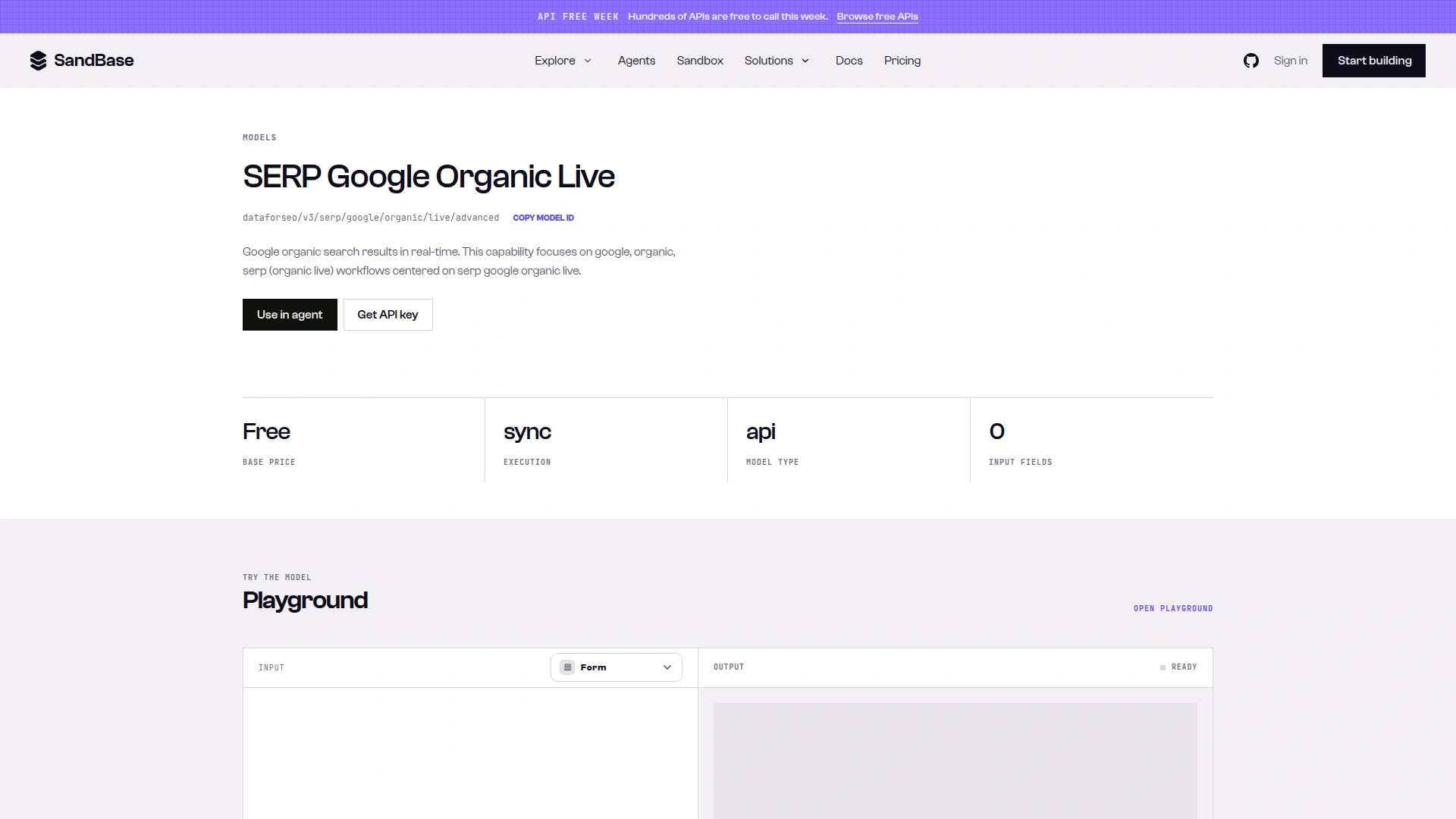
Task: Click the Open Playground link
Action: coord(1173,608)
